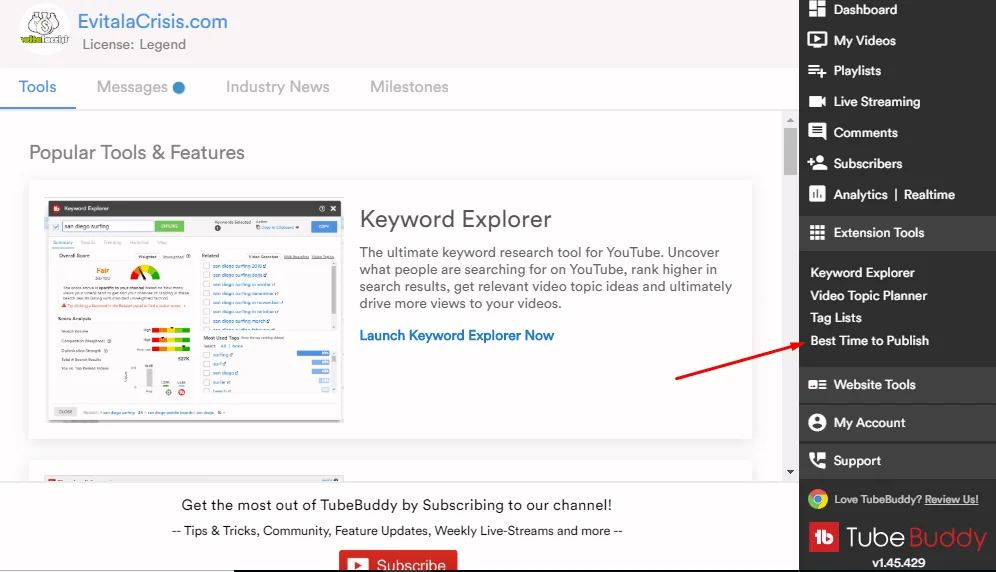Switch to the Tools tab

[37, 87]
